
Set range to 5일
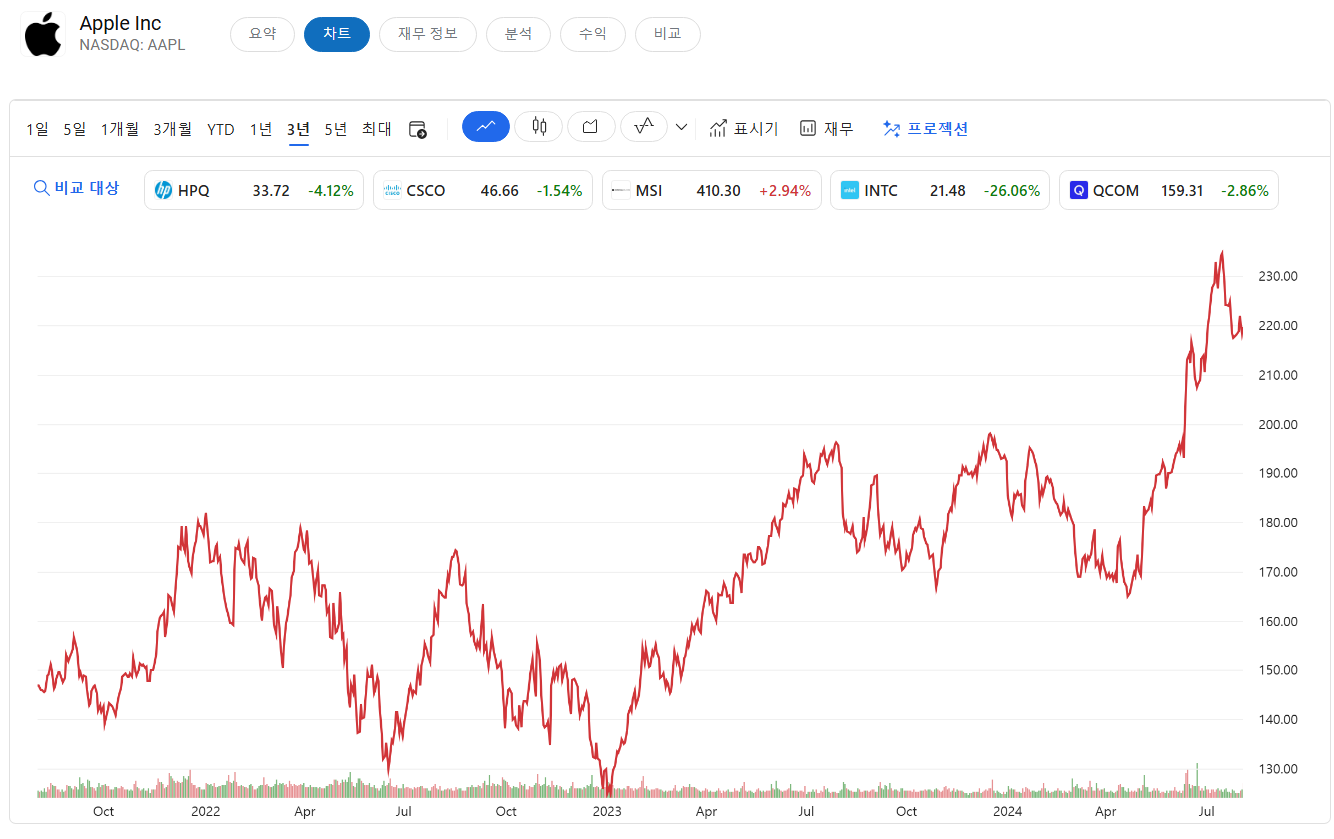click(75, 129)
